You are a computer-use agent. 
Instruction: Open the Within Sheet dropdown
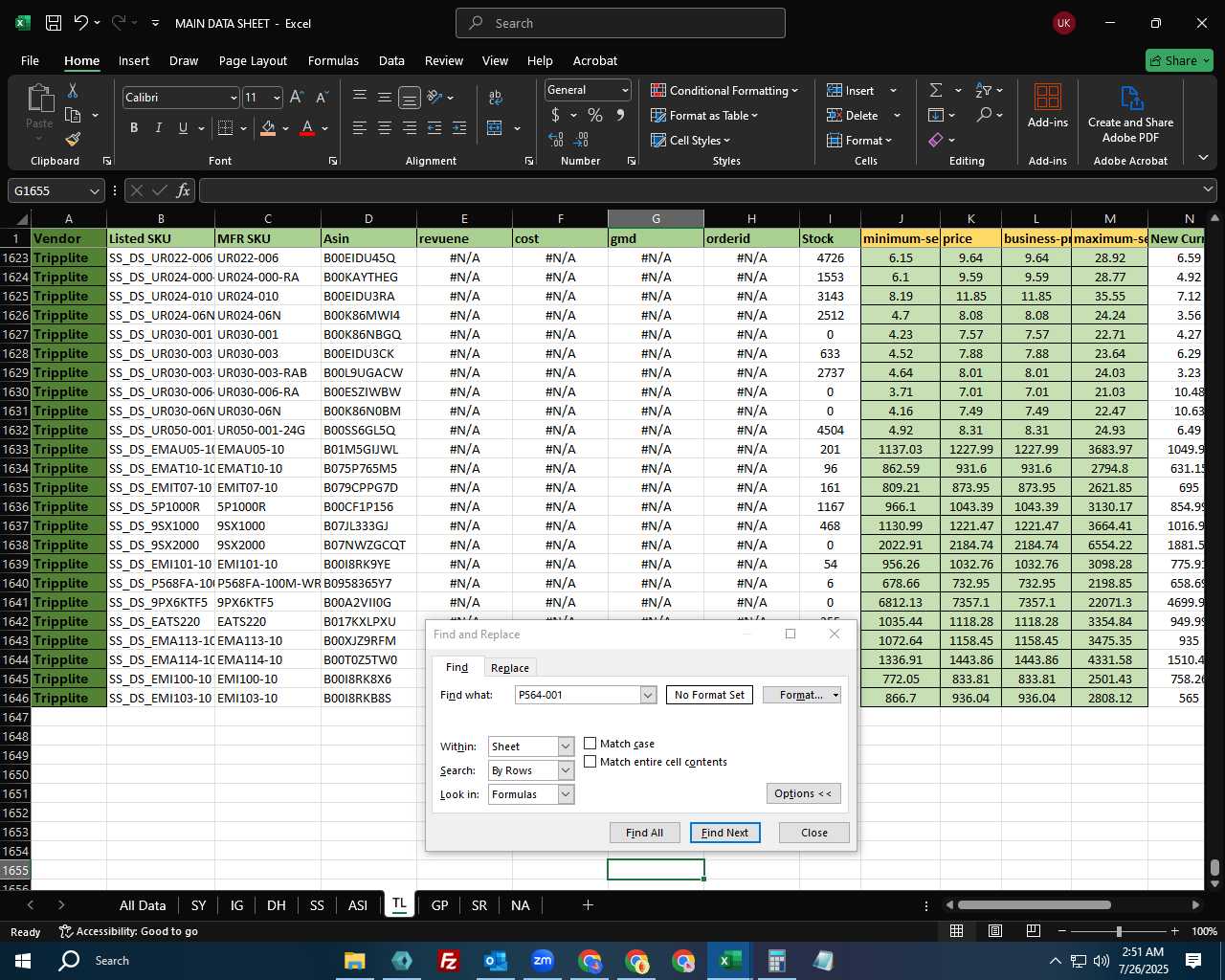click(566, 746)
